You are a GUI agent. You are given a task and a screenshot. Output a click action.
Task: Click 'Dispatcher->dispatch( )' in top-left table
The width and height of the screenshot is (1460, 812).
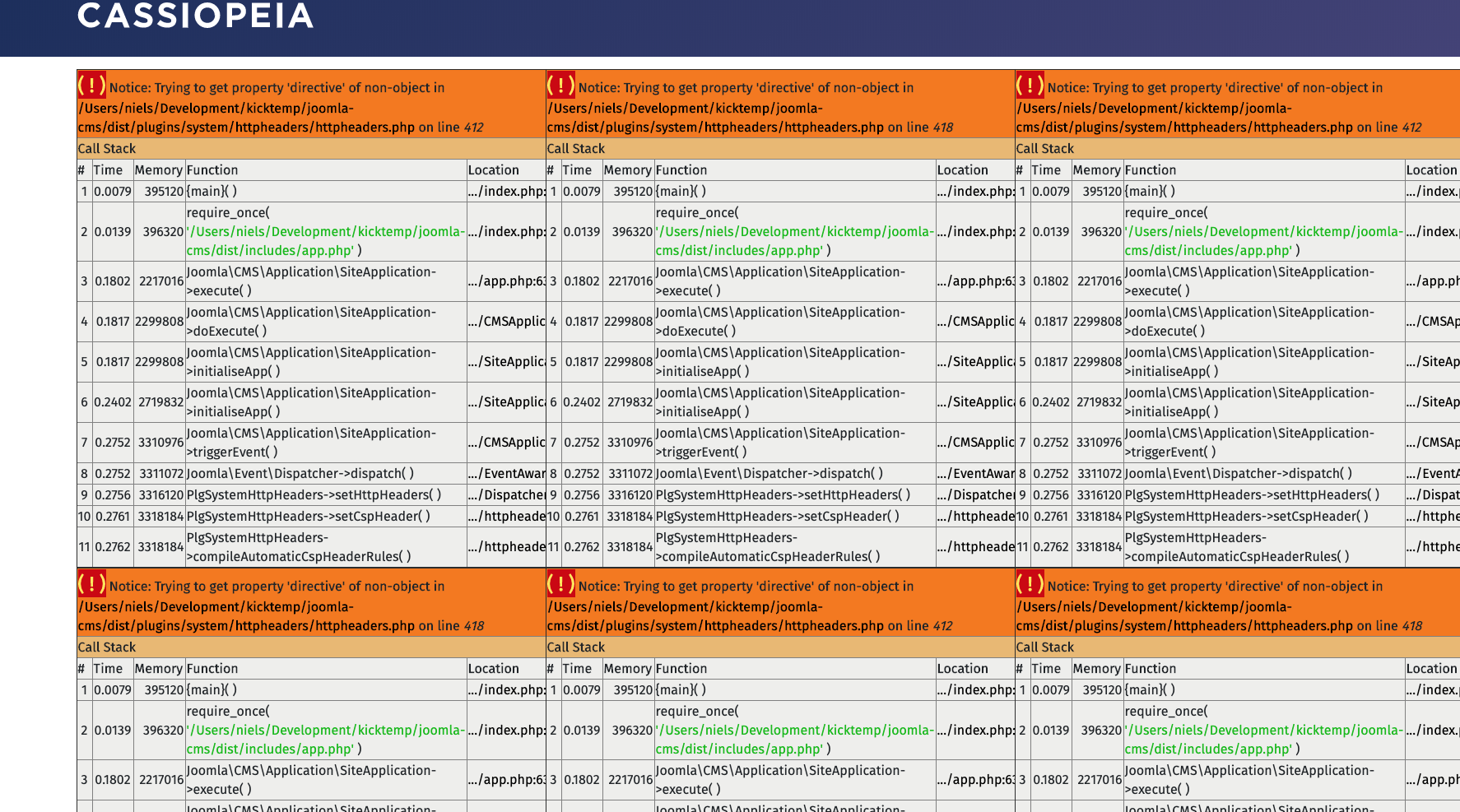[300, 474]
